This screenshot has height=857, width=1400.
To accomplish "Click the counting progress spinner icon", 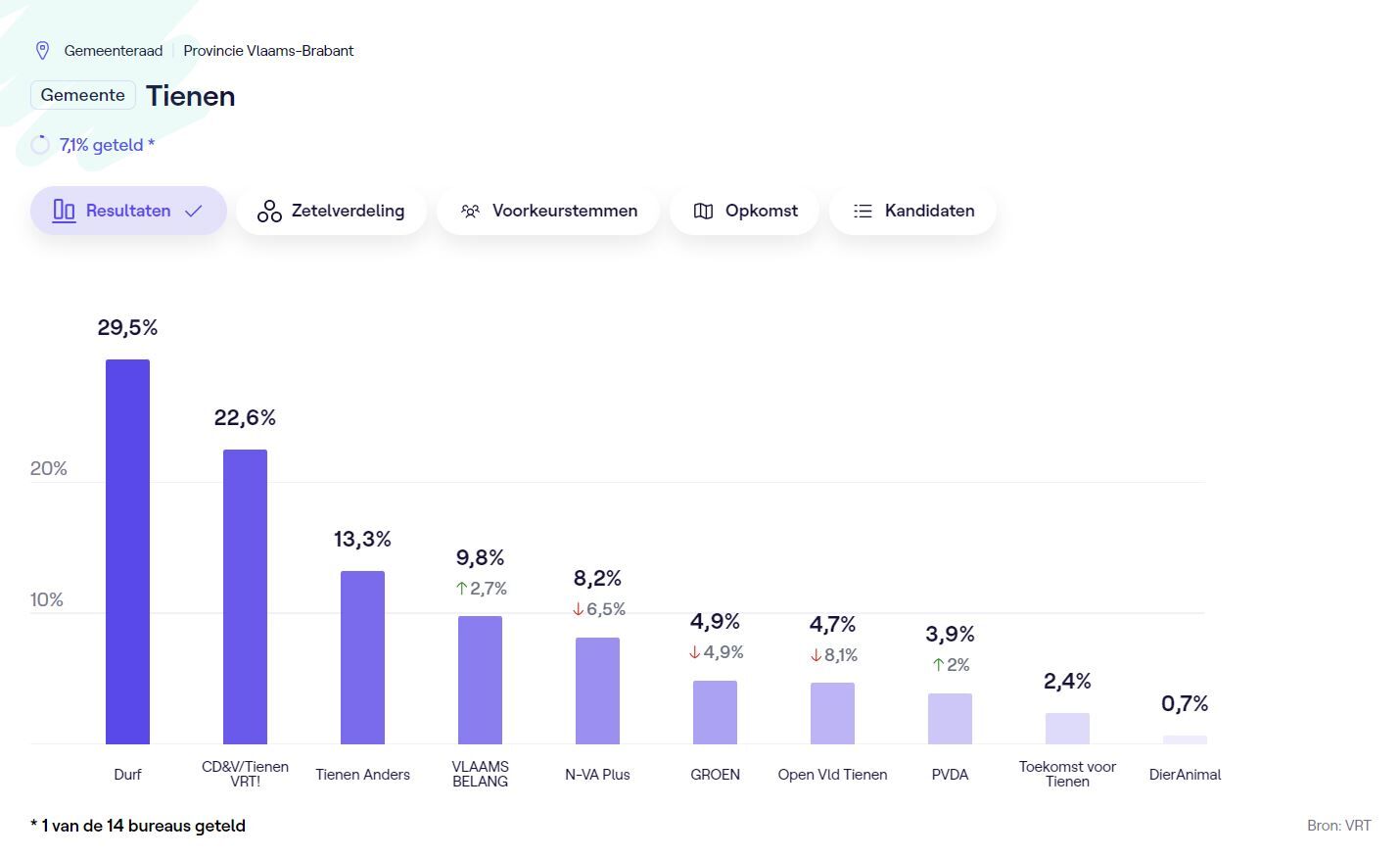I will 40,145.
